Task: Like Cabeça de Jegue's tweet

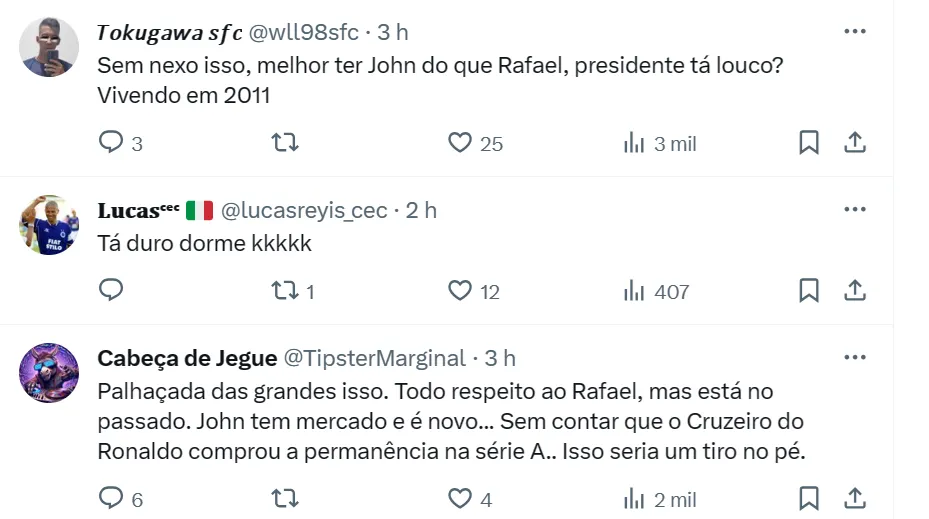Action: 460,497
